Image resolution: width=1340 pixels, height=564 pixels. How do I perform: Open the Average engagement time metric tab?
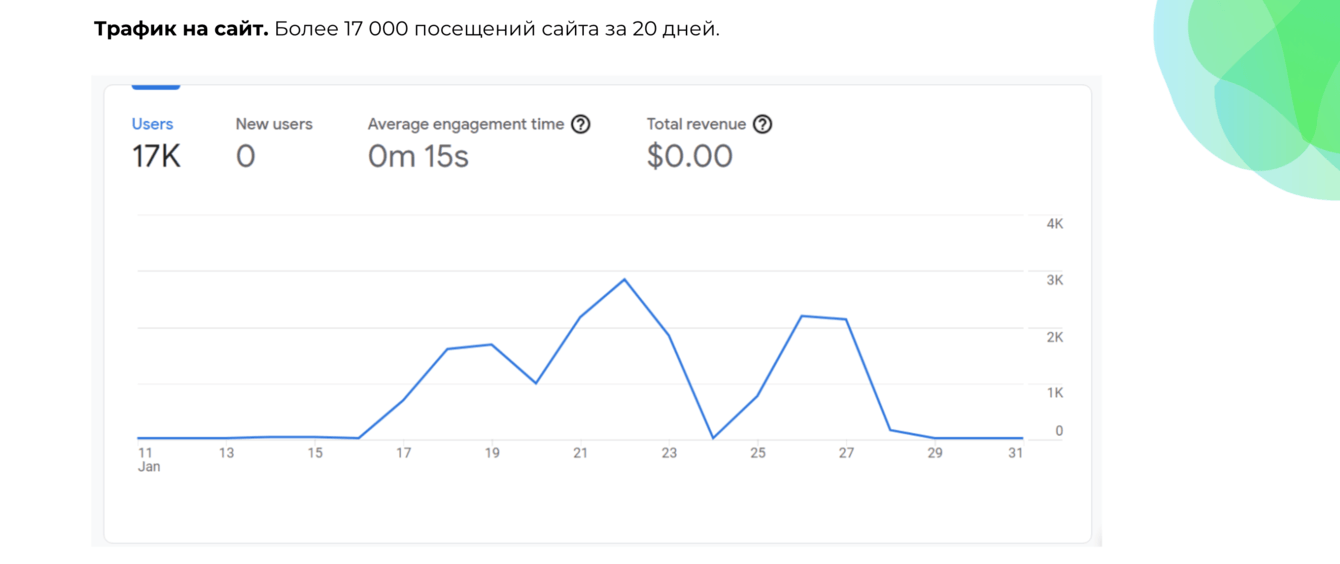(x=466, y=124)
